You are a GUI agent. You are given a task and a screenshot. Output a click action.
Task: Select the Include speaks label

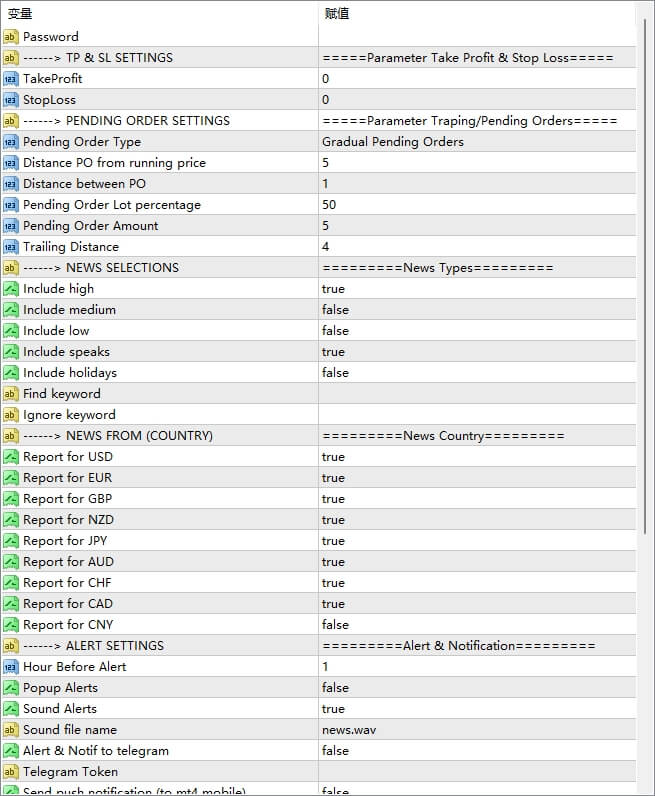(67, 352)
